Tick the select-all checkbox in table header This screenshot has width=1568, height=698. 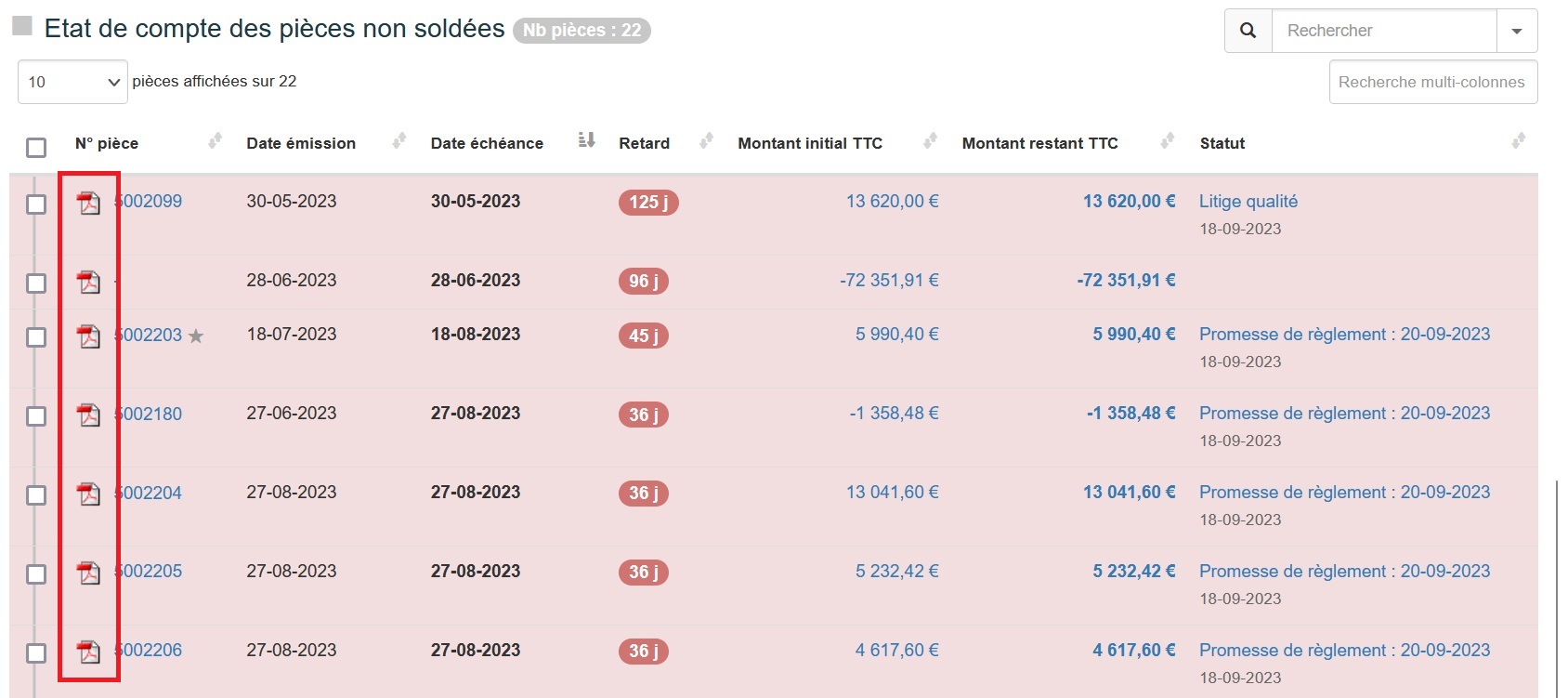pos(36,148)
